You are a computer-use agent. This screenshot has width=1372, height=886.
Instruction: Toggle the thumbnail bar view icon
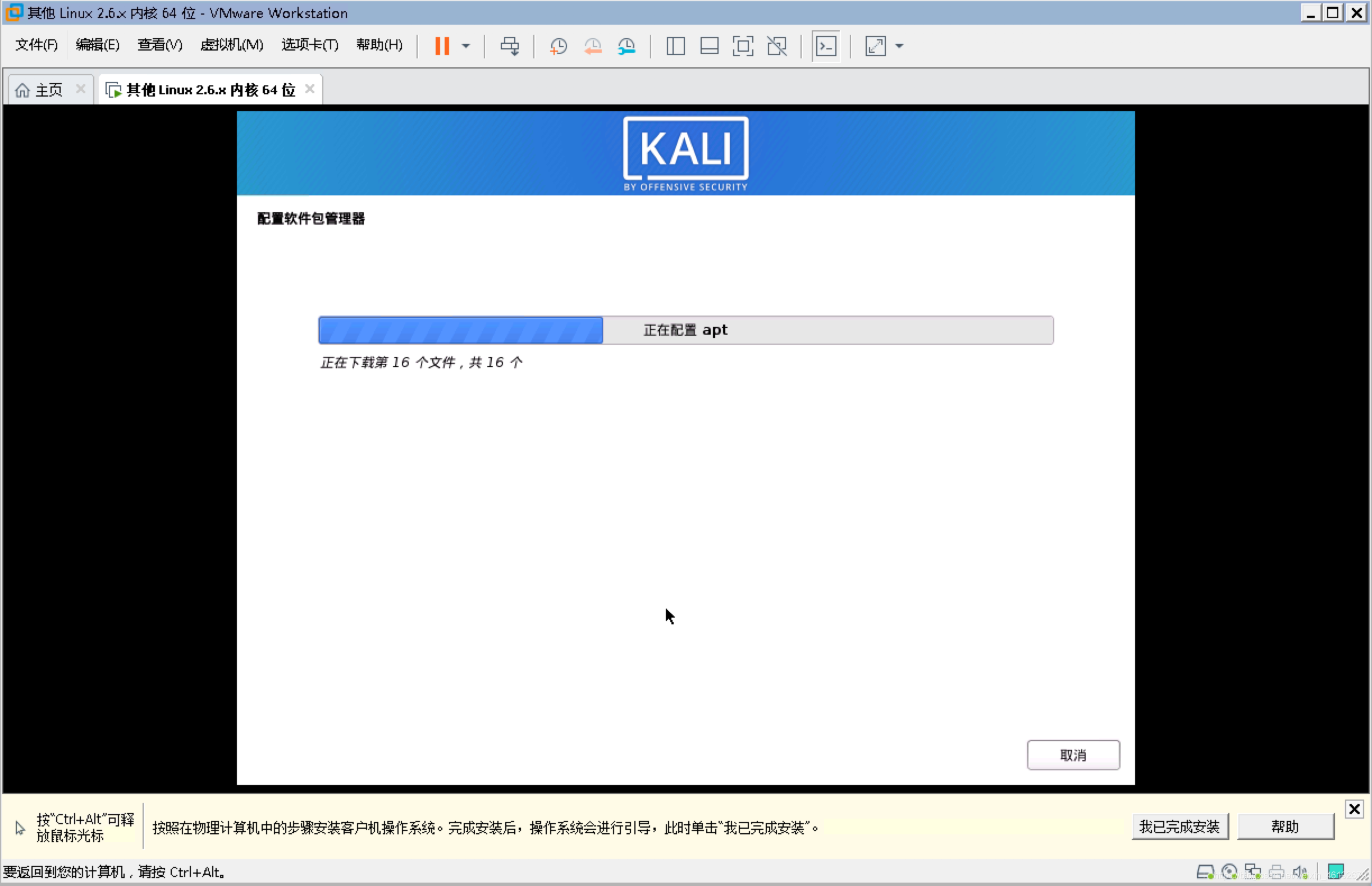point(710,46)
